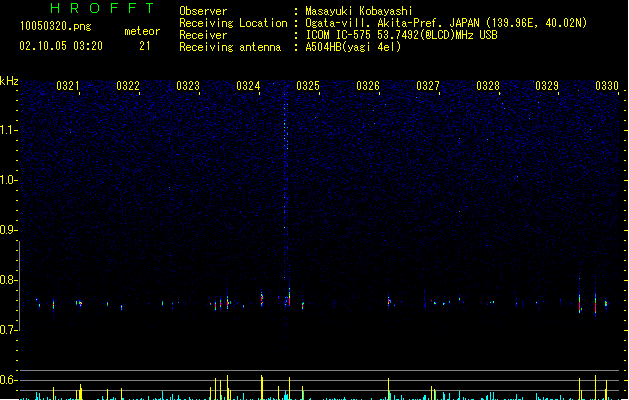Click the Ogata-vill. Akita-Pref. JAPAN location text
The height and width of the screenshot is (400, 629).
point(446,23)
